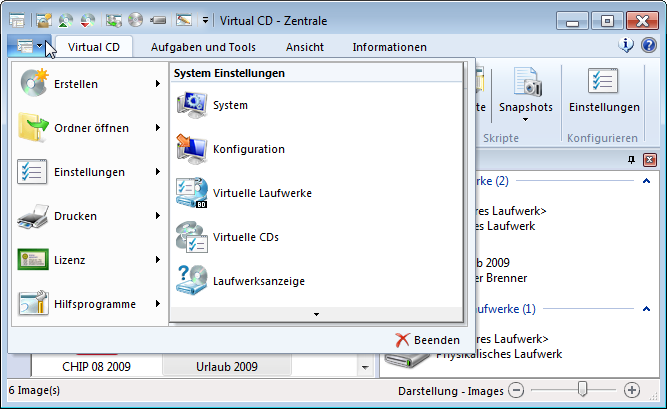Switch to the Ansicht tab
Screen dimensions: 667x409
(x=305, y=47)
